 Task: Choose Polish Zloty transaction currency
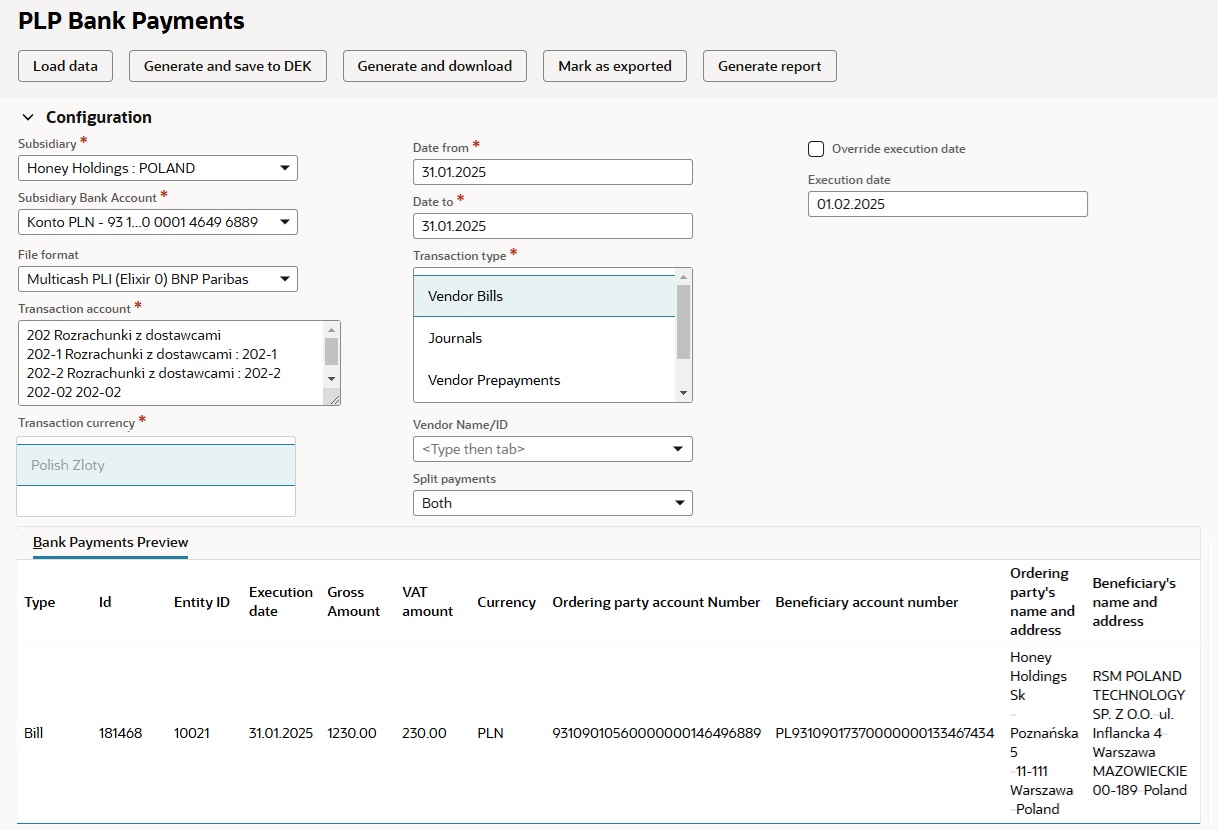pos(156,465)
